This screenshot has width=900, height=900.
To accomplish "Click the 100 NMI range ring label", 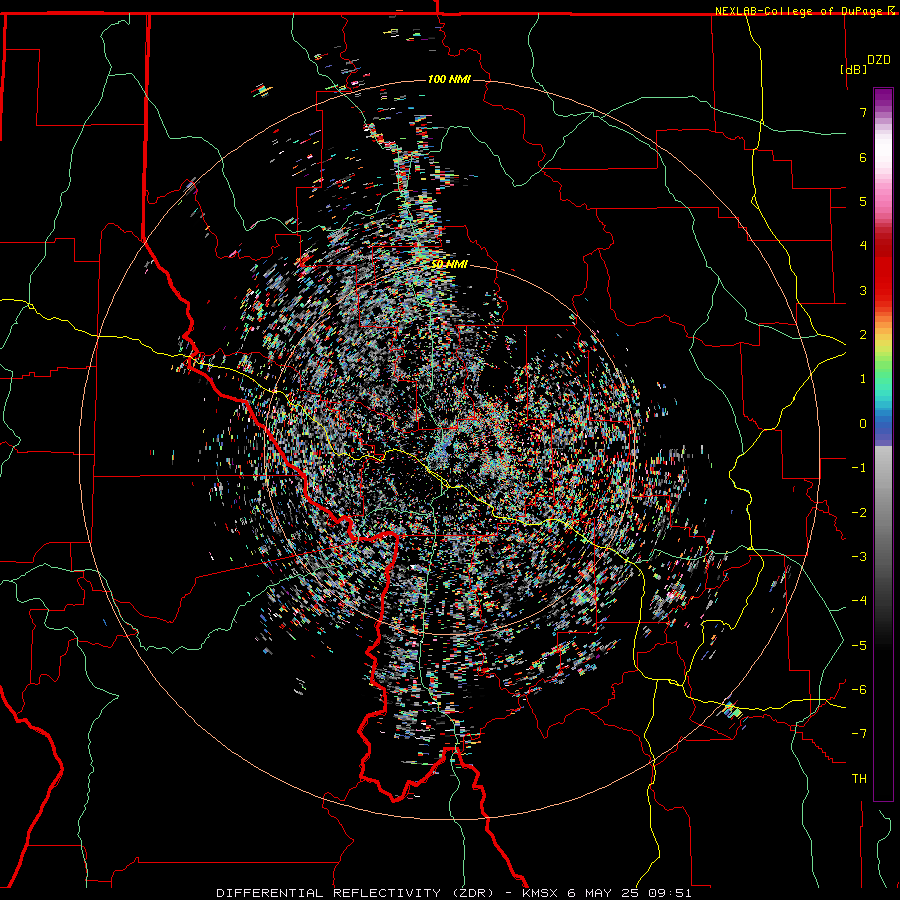I will coord(449,79).
